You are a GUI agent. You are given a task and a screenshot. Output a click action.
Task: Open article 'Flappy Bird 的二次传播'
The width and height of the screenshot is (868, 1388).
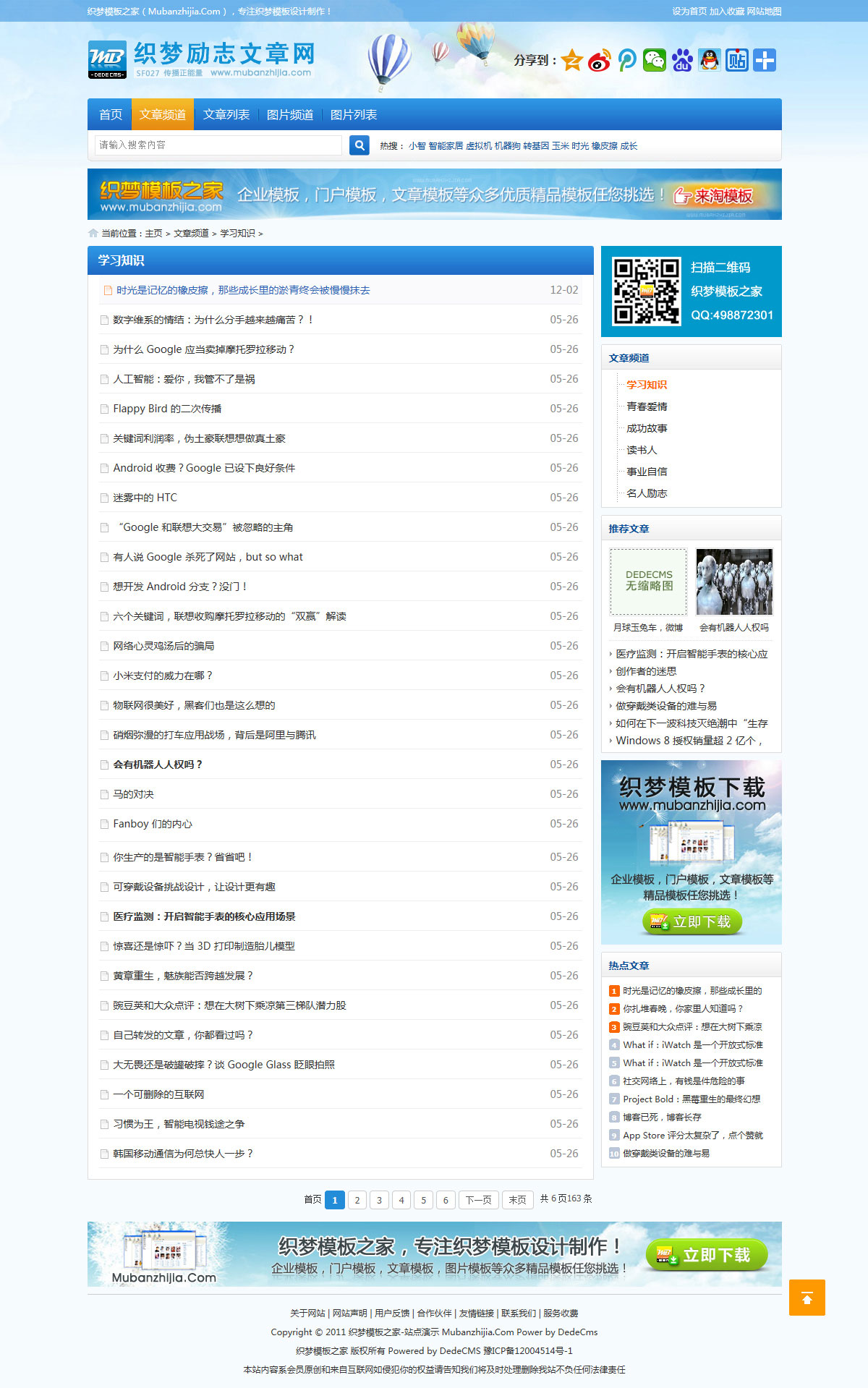[x=167, y=409]
